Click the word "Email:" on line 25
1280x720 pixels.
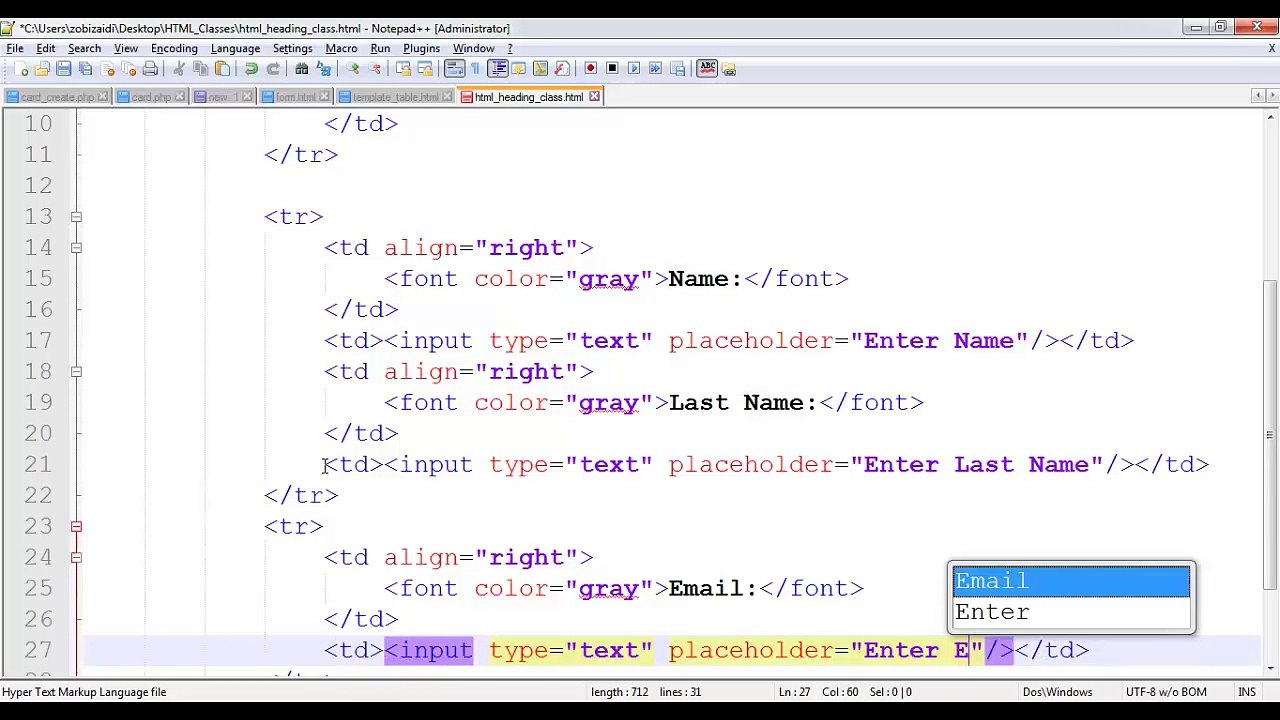click(713, 589)
